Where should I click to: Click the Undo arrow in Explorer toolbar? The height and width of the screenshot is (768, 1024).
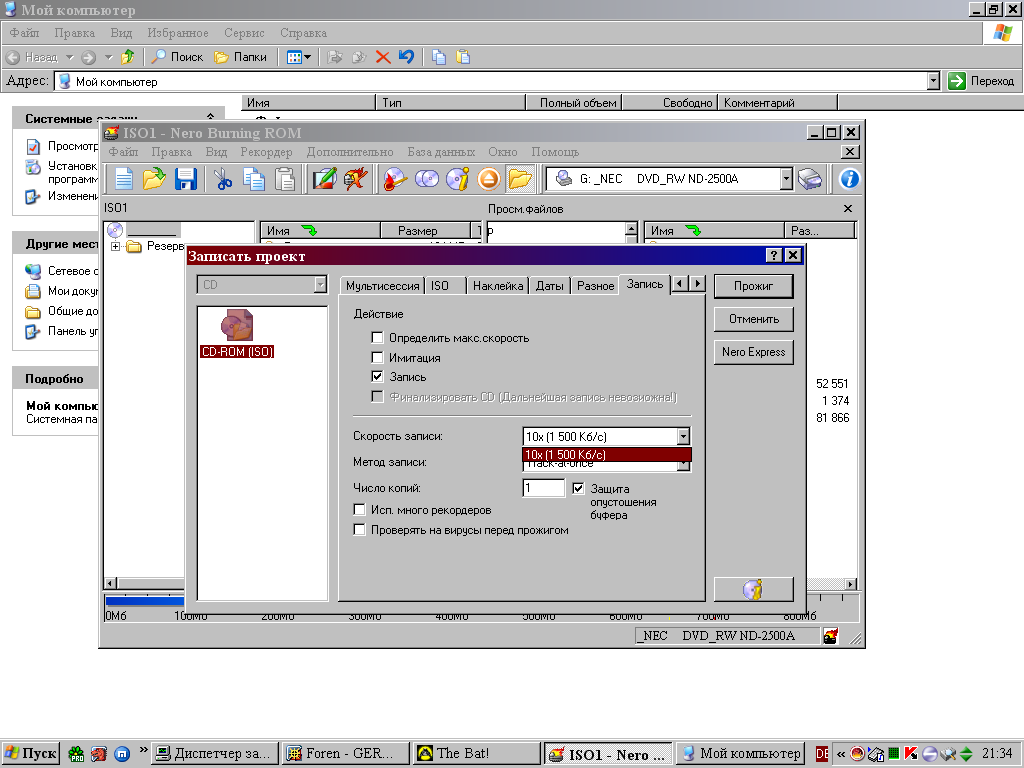406,57
